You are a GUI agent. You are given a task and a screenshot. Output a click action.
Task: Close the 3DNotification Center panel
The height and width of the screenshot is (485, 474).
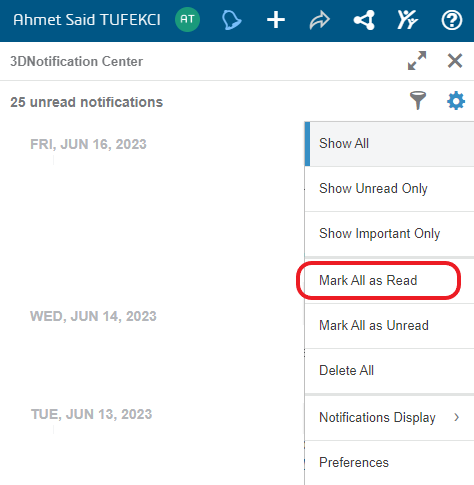455,61
